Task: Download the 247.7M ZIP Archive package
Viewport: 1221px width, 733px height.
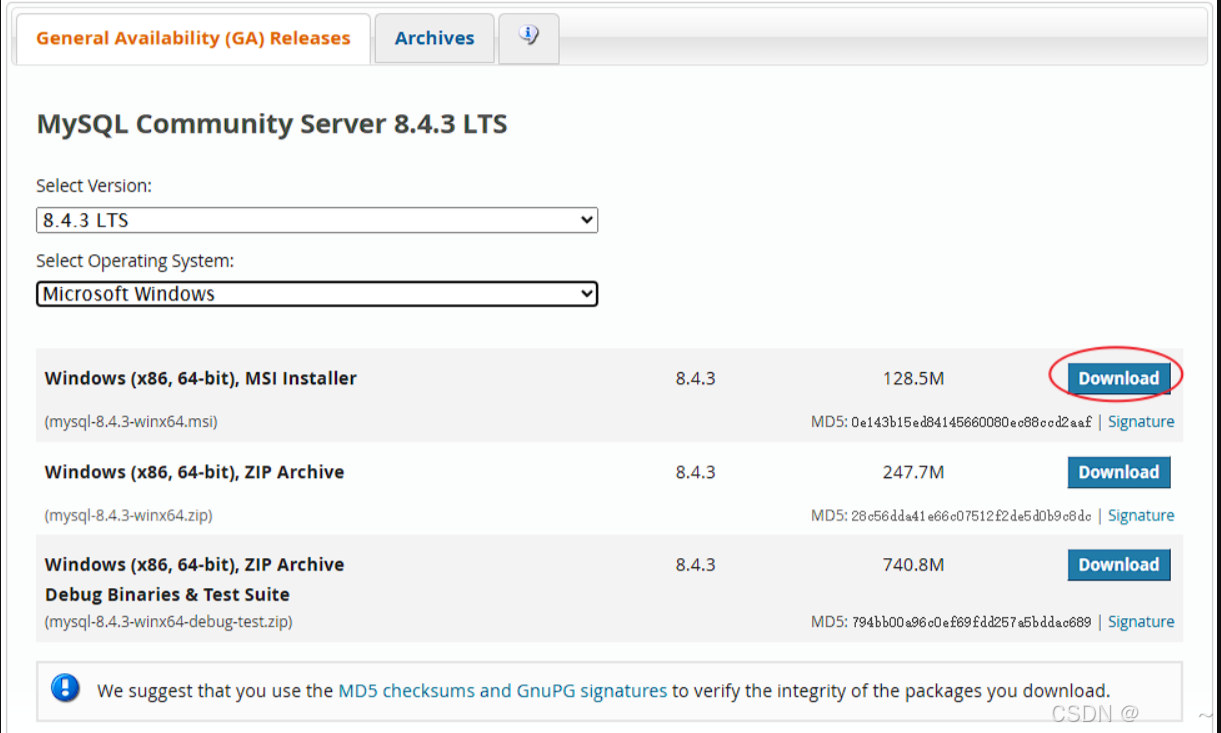Action: pyautogui.click(x=1118, y=472)
